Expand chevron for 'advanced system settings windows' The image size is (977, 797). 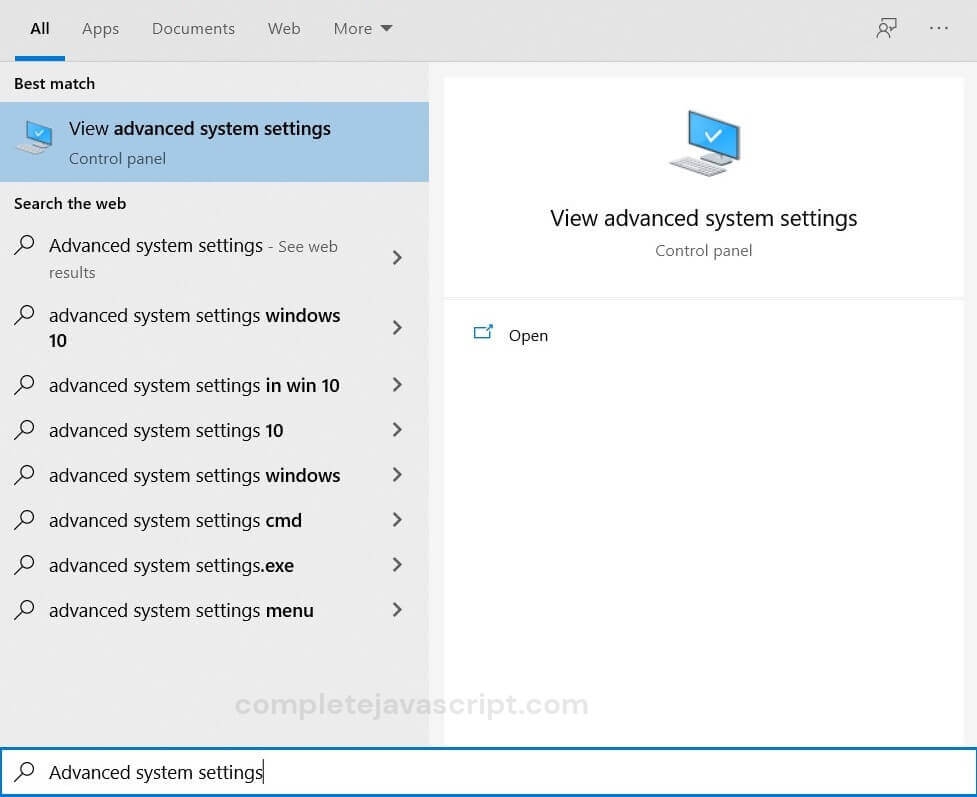[x=397, y=474]
